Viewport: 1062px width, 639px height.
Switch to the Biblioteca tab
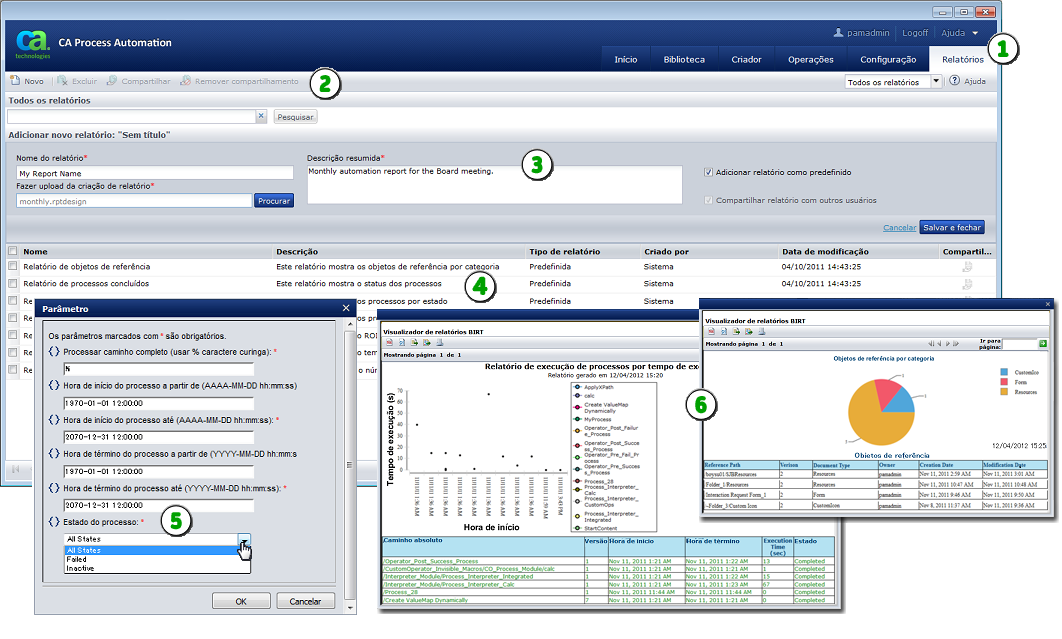pyautogui.click(x=684, y=59)
